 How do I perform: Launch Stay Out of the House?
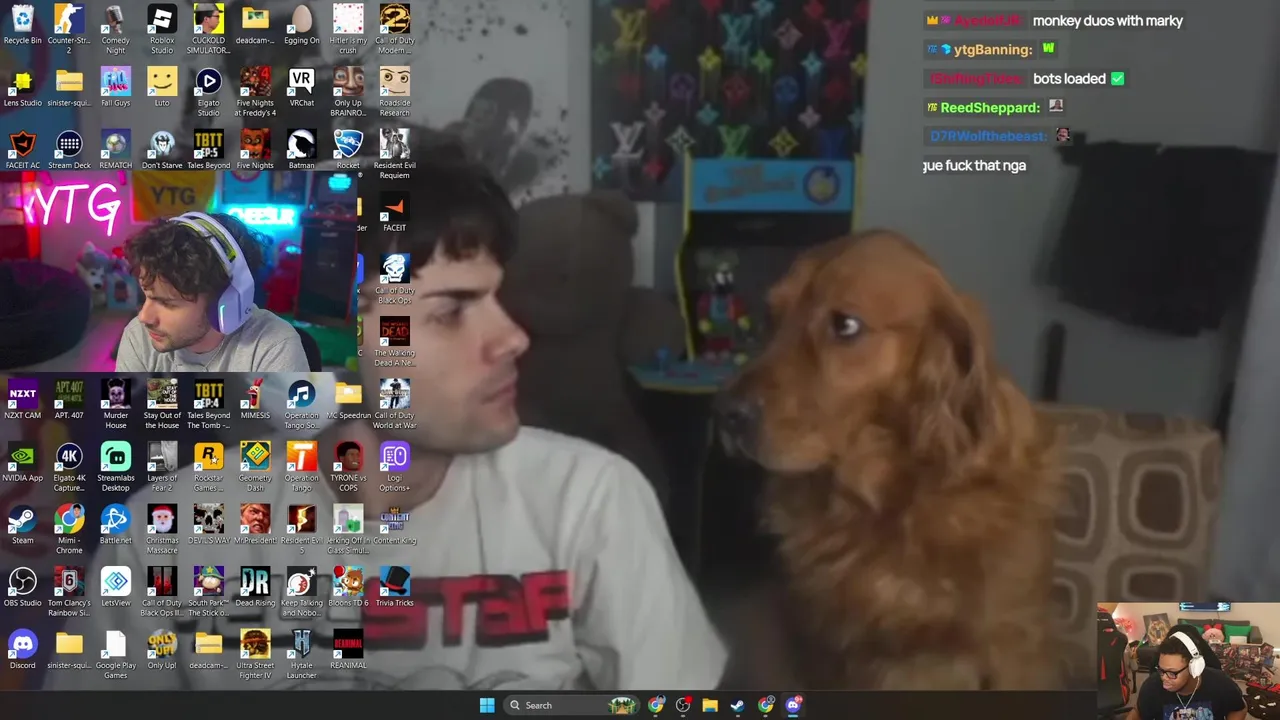click(162, 405)
